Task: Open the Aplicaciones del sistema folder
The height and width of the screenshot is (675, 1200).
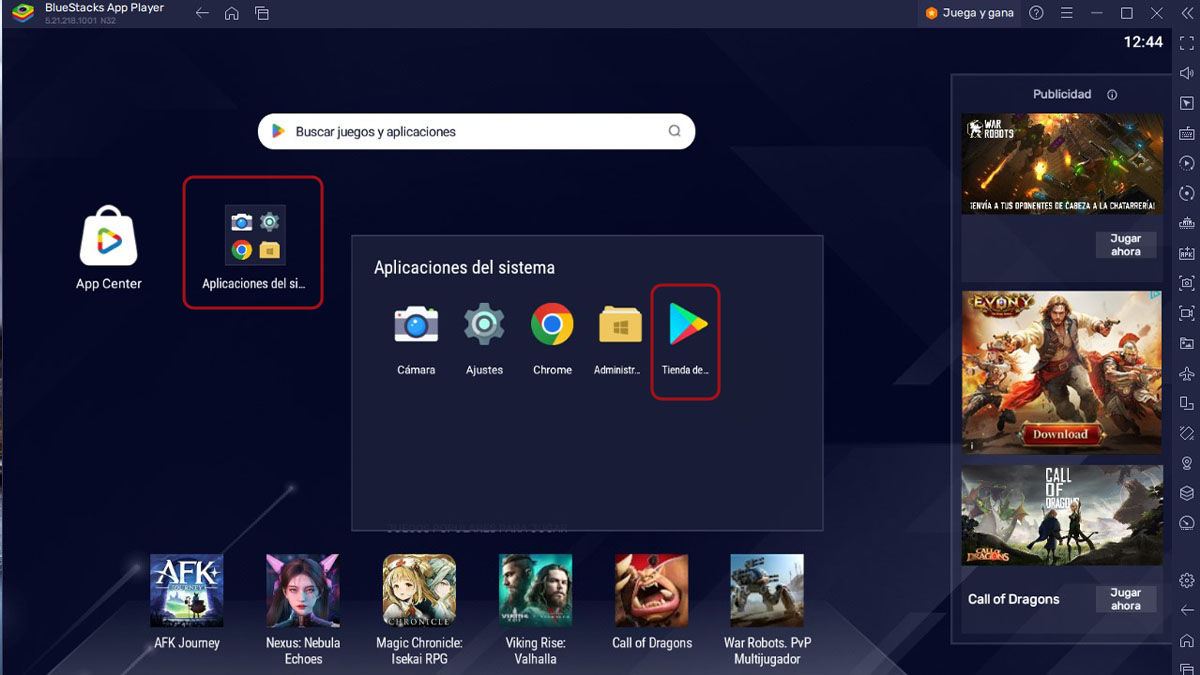Action: (x=253, y=235)
